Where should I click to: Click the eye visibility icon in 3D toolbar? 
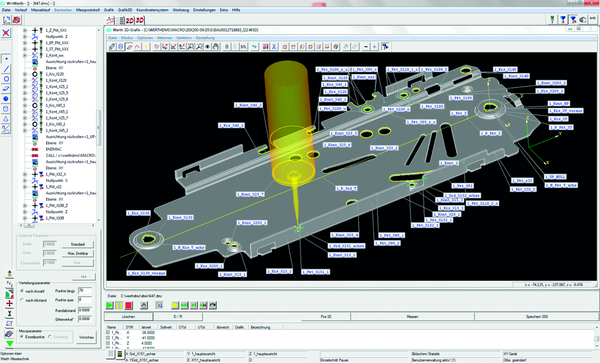click(x=208, y=47)
